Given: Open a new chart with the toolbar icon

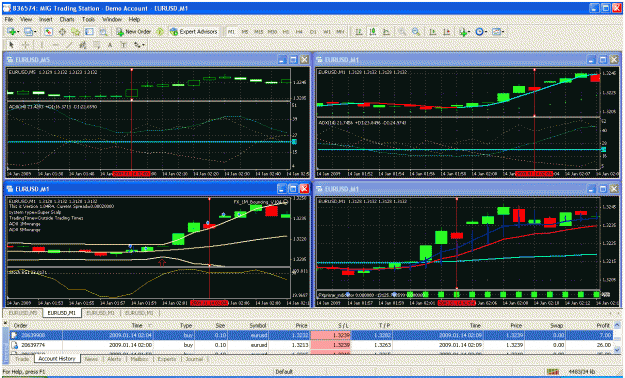Looking at the screenshot, I should point(11,32).
